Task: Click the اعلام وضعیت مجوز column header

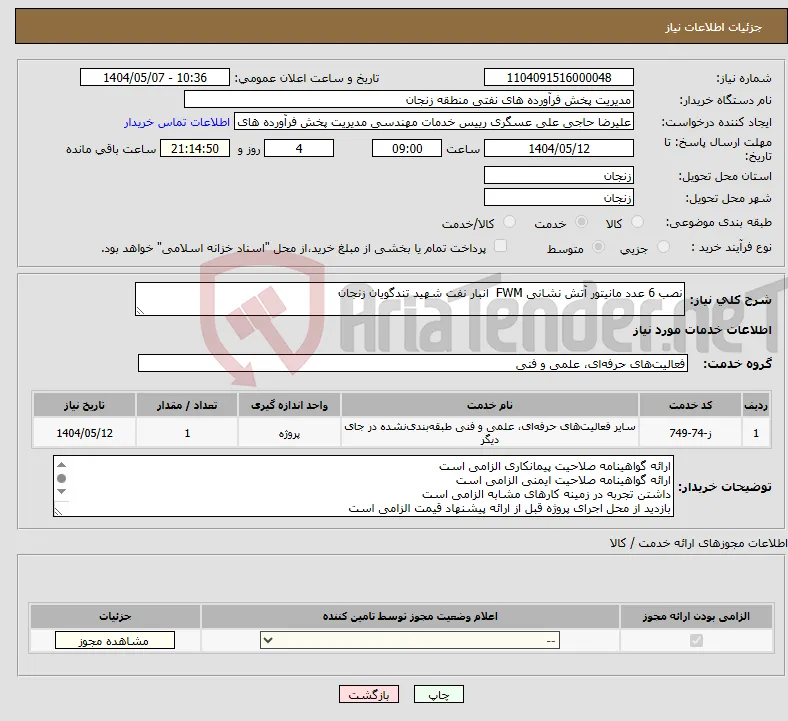Action: (410, 616)
